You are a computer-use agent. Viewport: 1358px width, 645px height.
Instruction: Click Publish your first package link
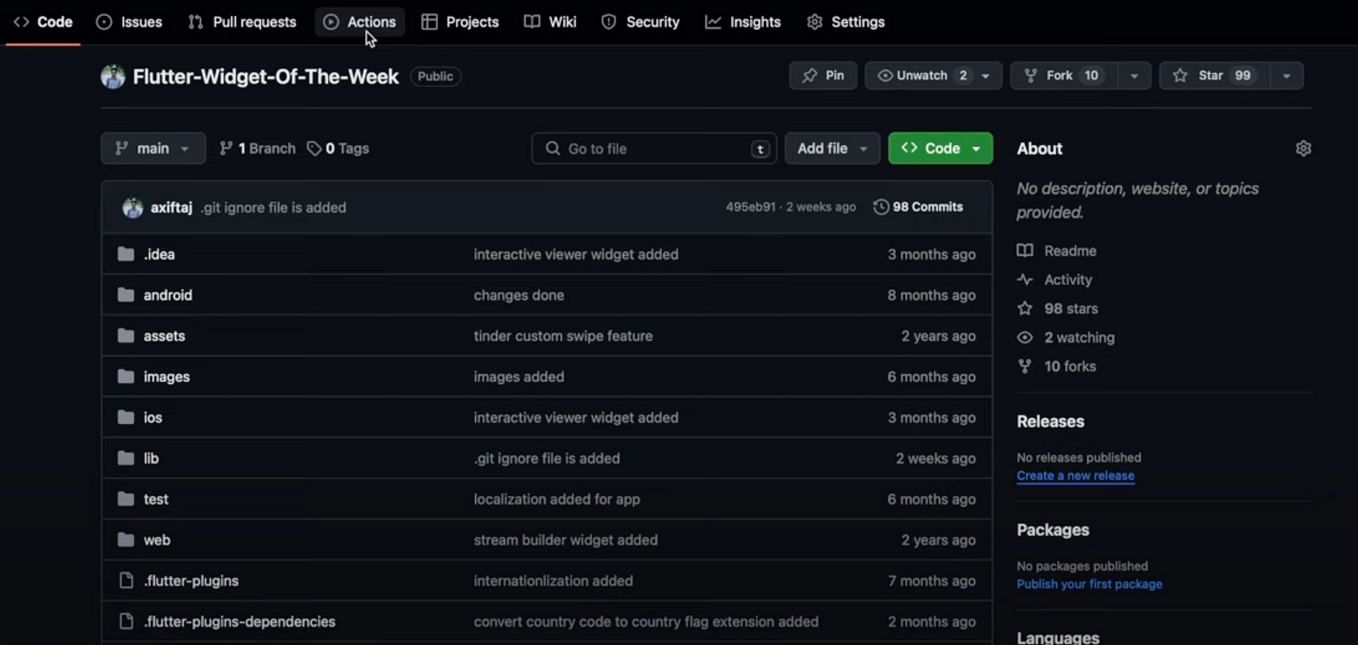point(1090,584)
